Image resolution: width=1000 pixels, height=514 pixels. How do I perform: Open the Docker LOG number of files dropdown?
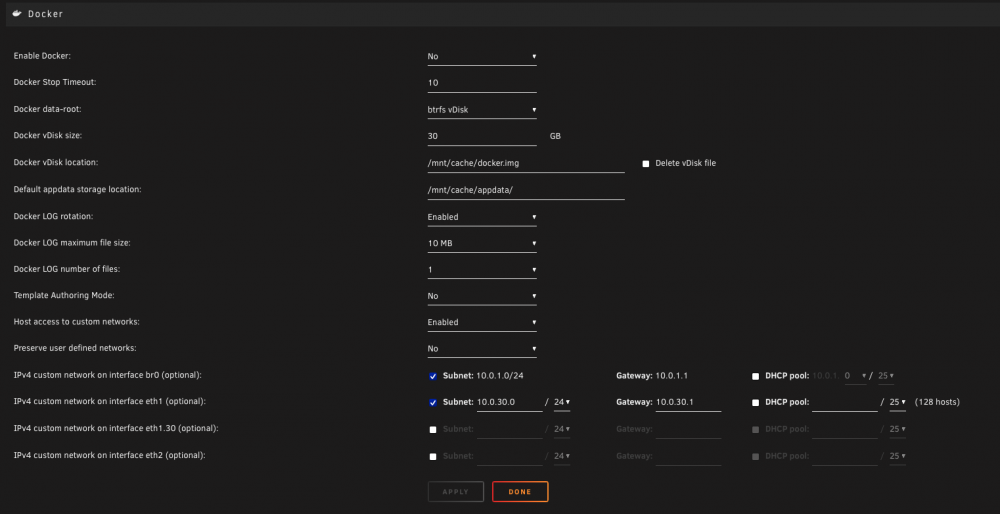coord(482,270)
